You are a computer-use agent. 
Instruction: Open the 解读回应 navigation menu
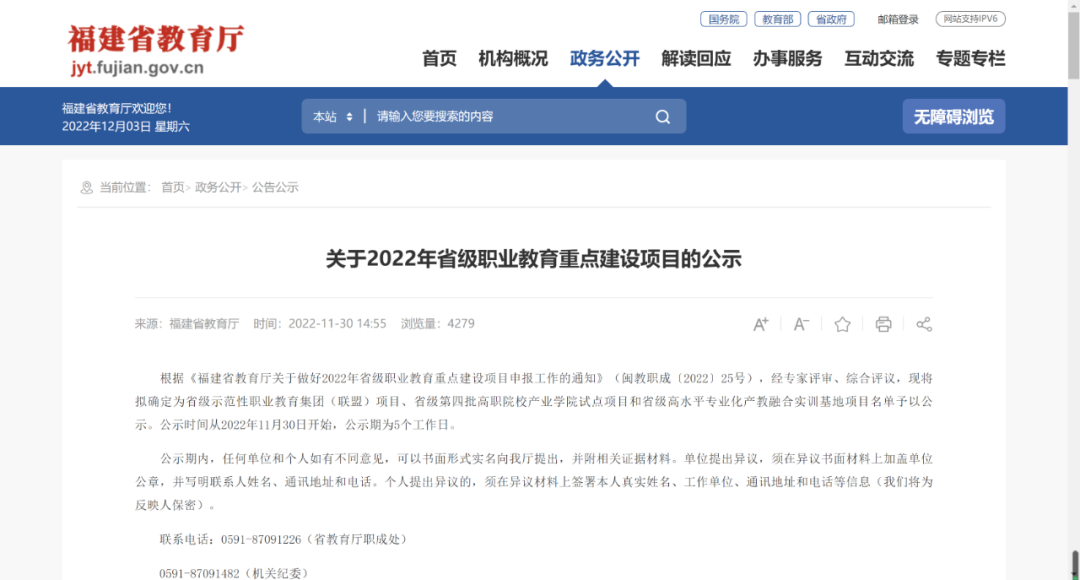click(696, 59)
